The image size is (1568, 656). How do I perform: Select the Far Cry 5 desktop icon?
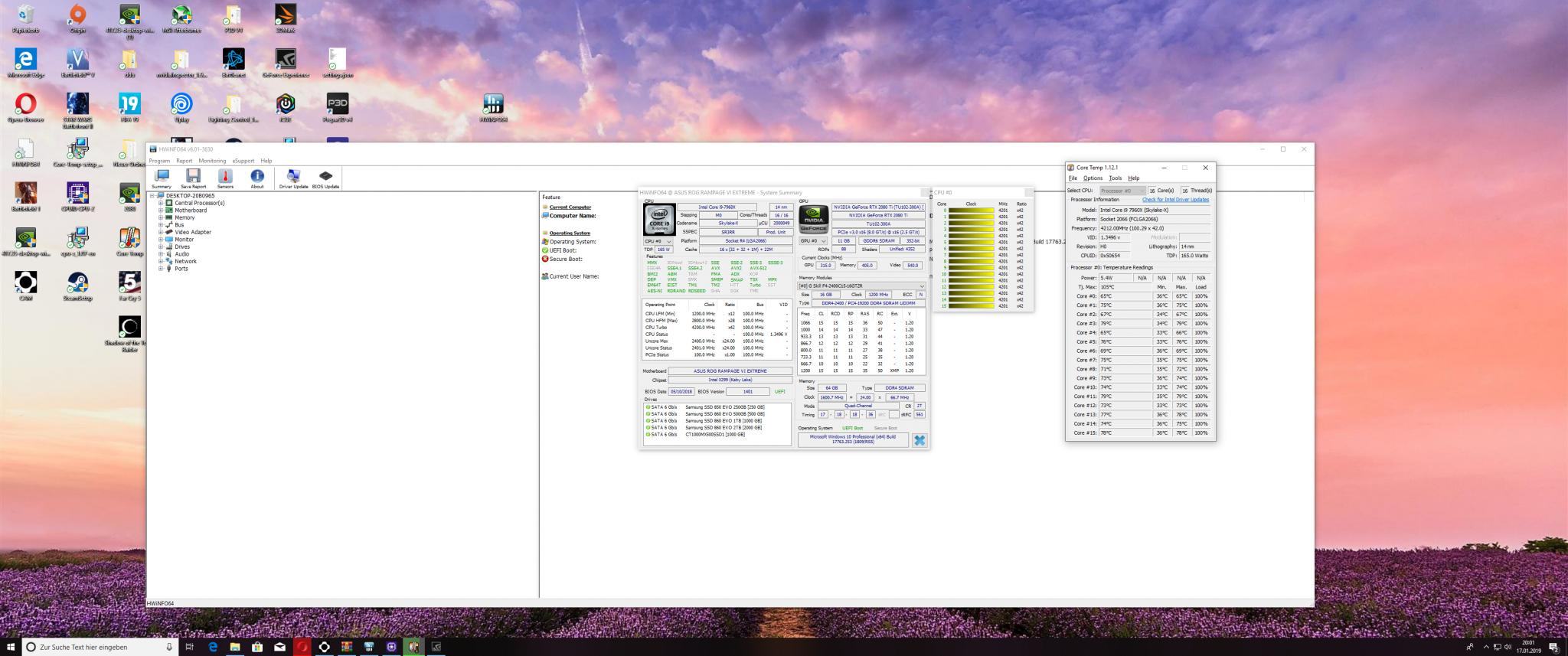129,286
